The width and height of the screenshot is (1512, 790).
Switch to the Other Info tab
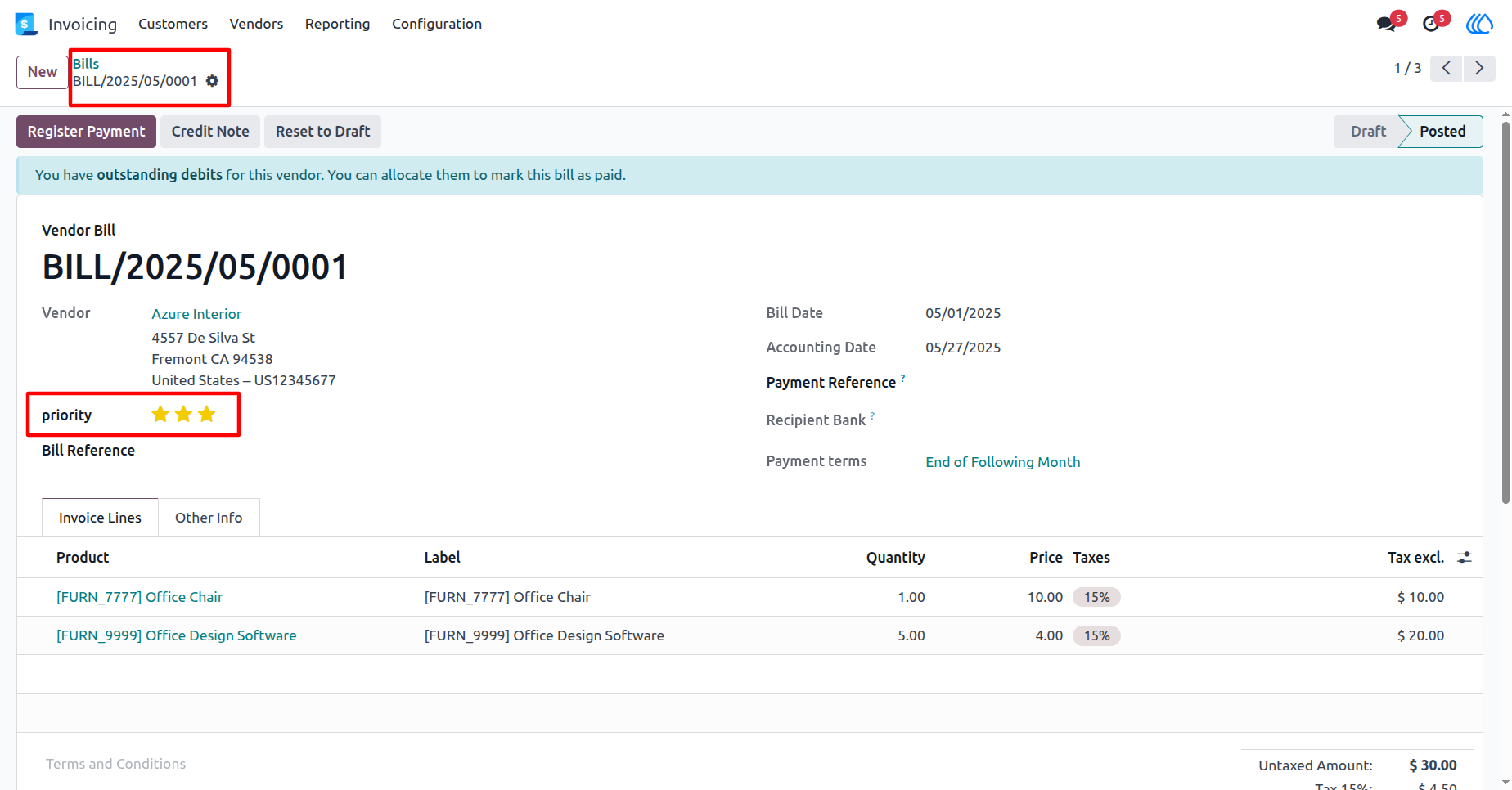[x=209, y=518]
